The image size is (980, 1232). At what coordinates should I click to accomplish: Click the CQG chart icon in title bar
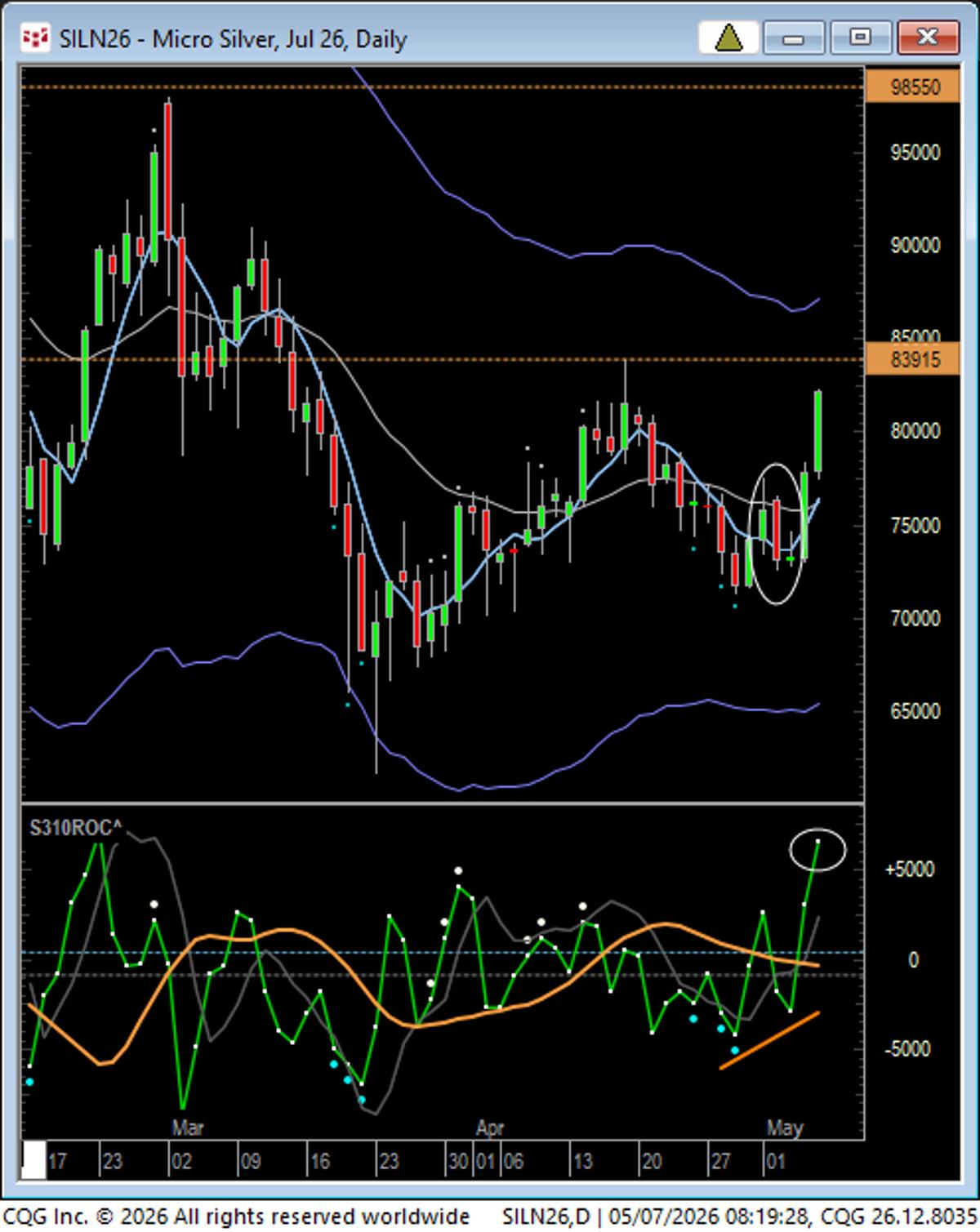34,38
